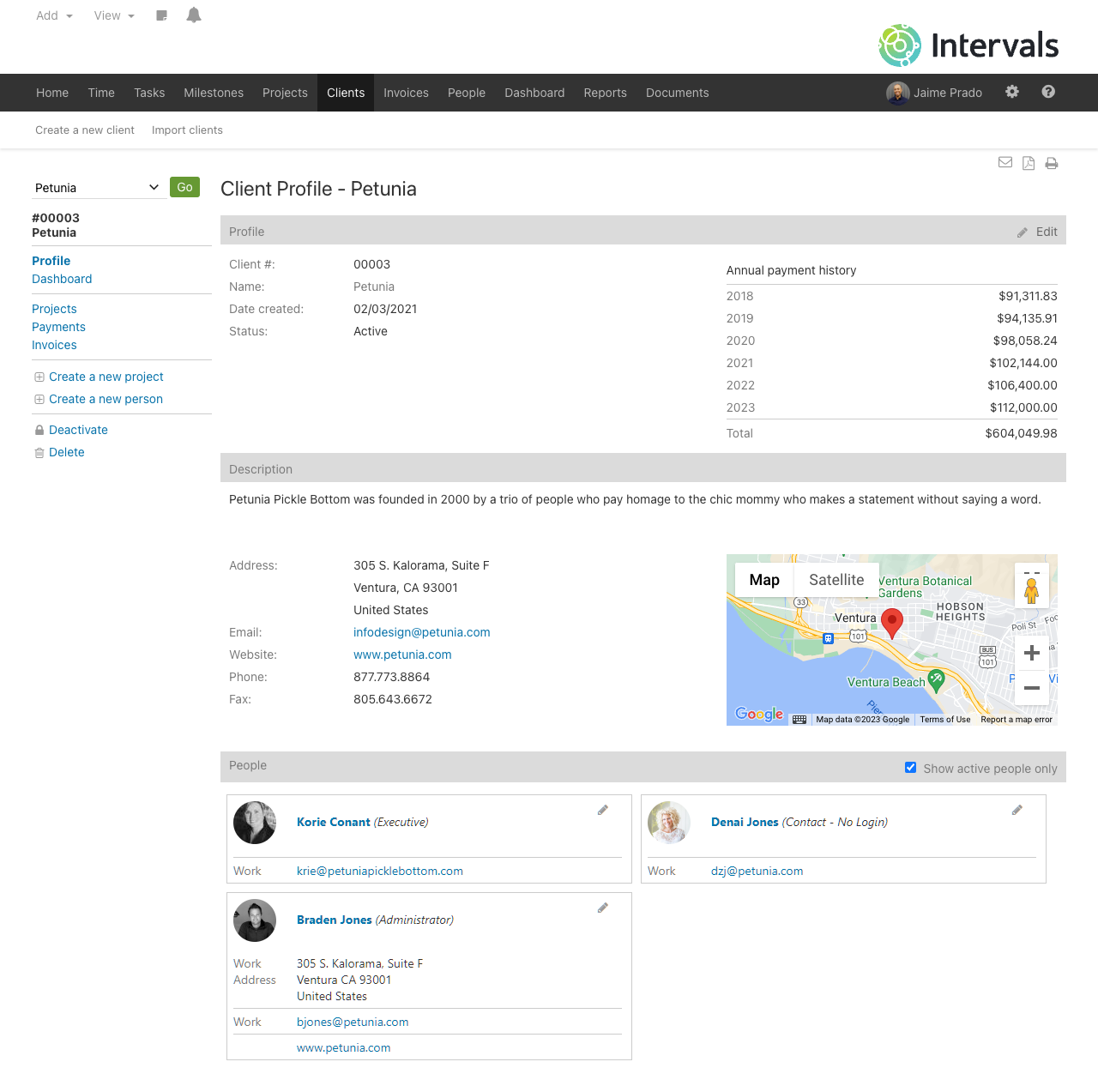This screenshot has width=1098, height=1092.
Task: Click the Intervals logo
Action: click(968, 45)
